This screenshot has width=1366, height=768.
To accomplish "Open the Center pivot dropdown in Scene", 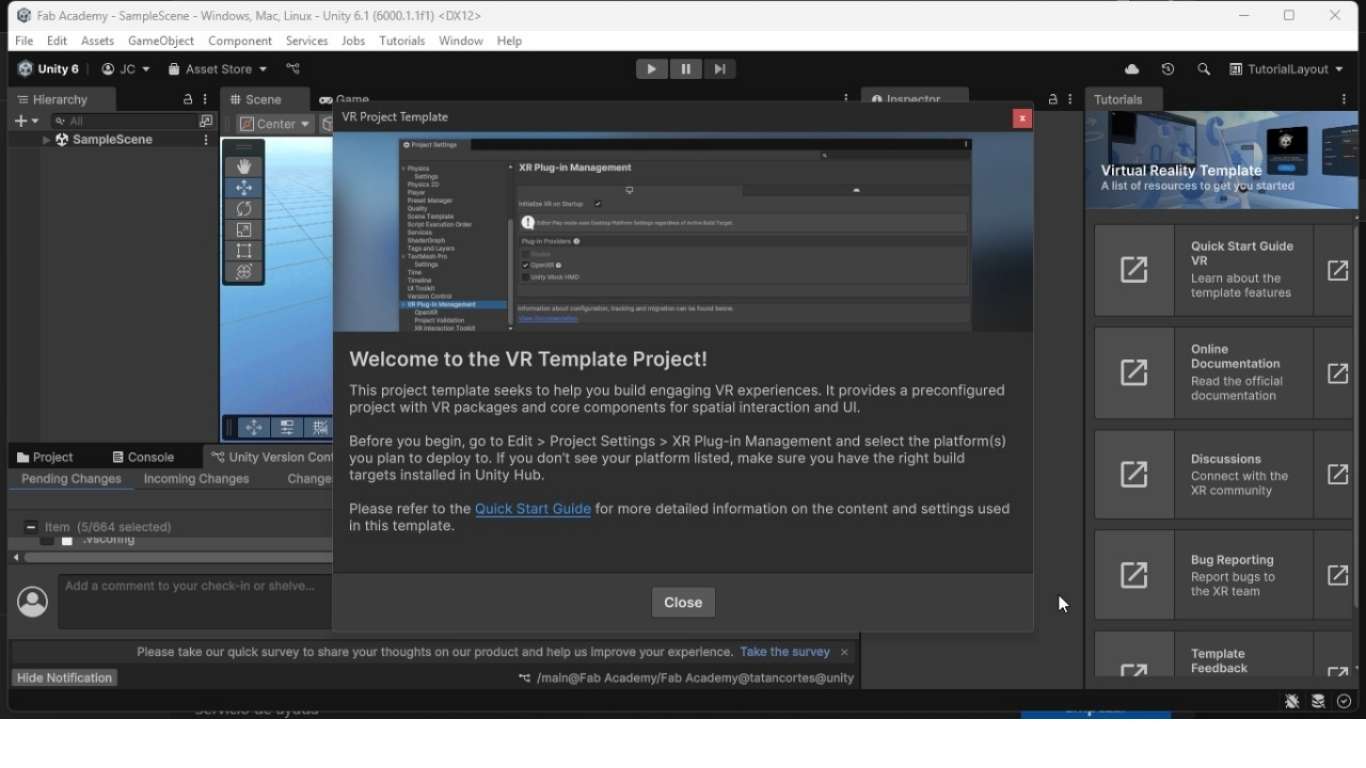I will [275, 124].
